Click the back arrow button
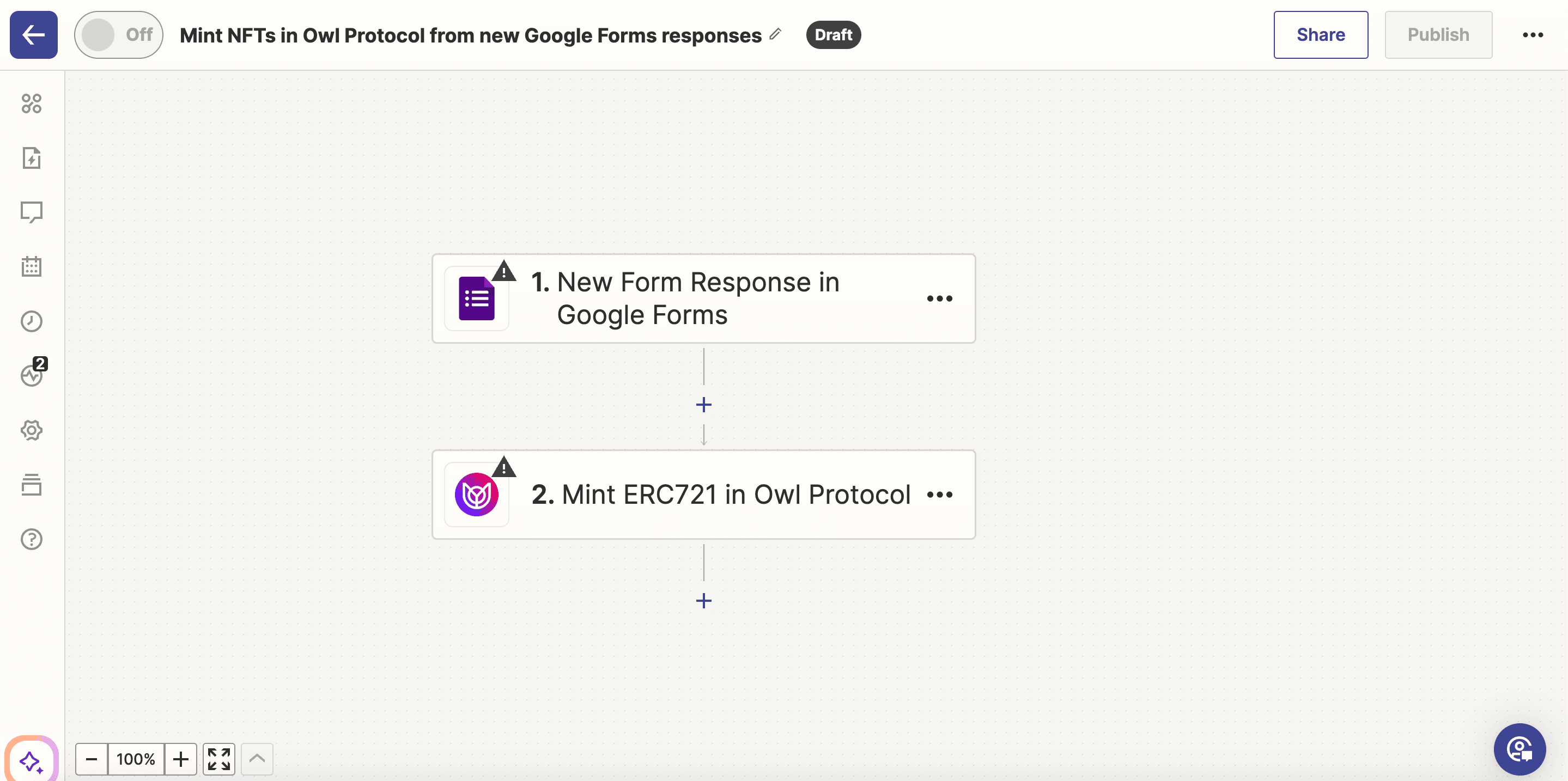 coord(33,35)
